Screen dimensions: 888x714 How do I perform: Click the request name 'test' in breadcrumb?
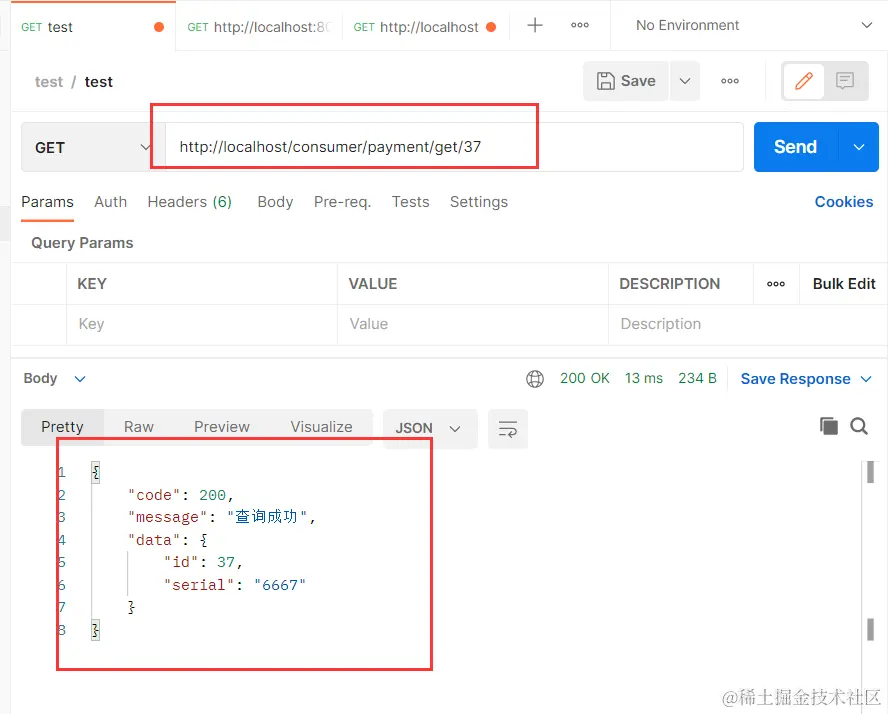(x=99, y=82)
